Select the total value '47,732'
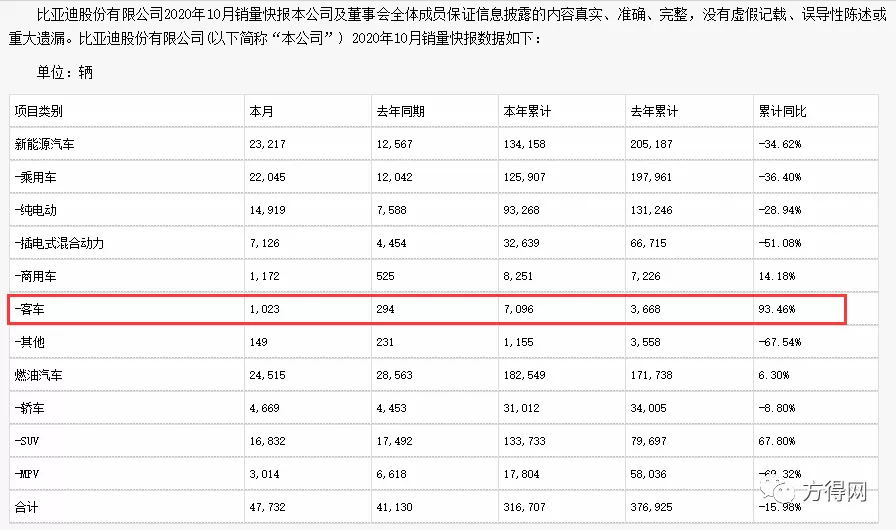Screen dimensions: 896x530 [267, 507]
